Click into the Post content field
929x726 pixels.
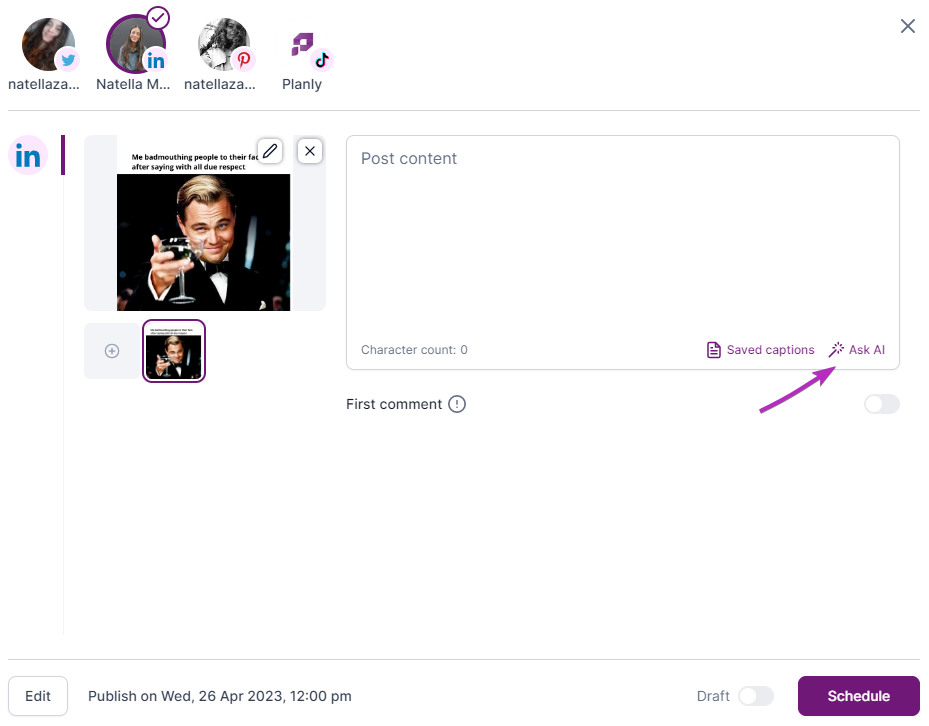pyautogui.click(x=623, y=240)
